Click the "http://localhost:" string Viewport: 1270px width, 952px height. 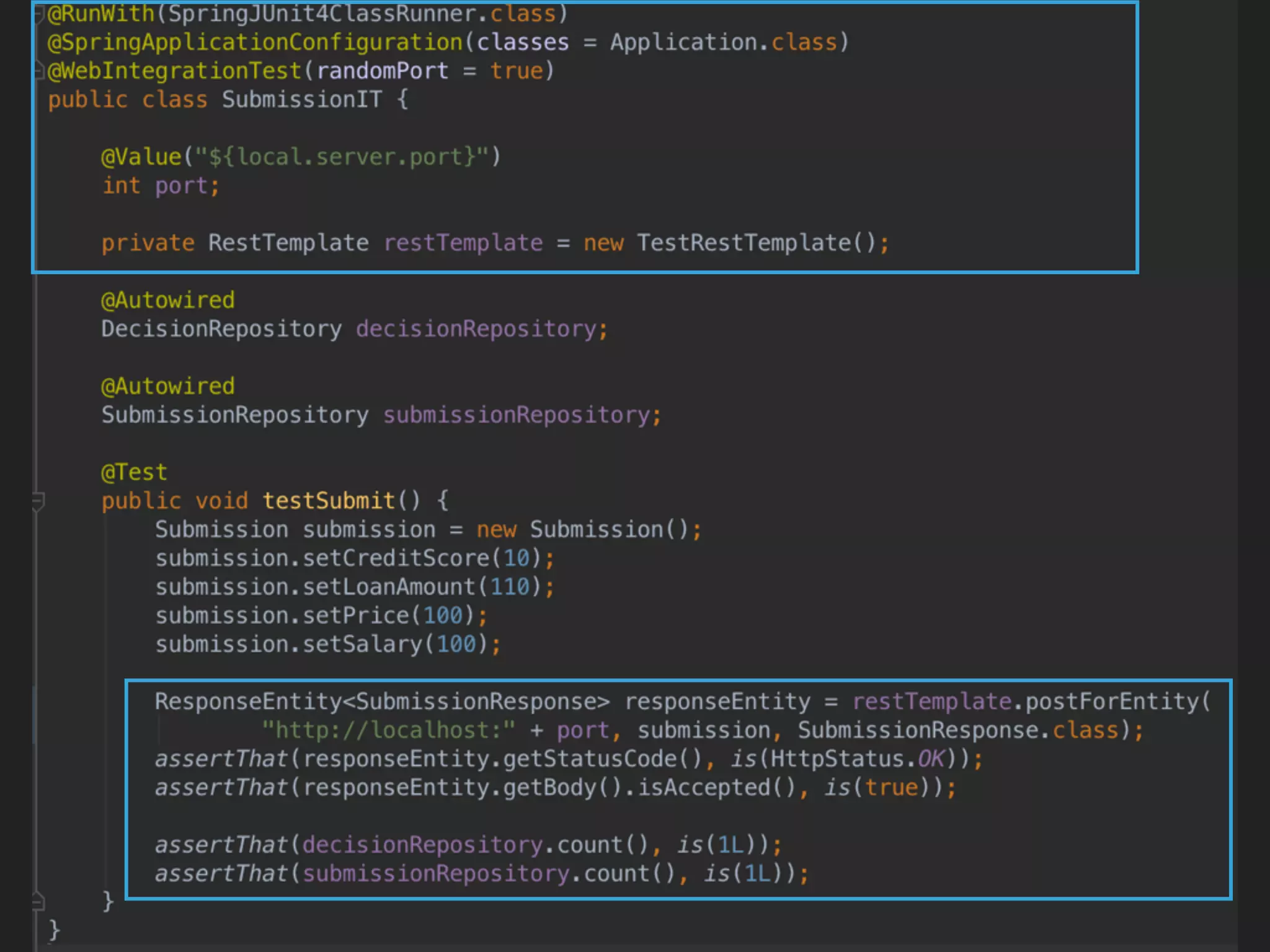click(x=388, y=730)
